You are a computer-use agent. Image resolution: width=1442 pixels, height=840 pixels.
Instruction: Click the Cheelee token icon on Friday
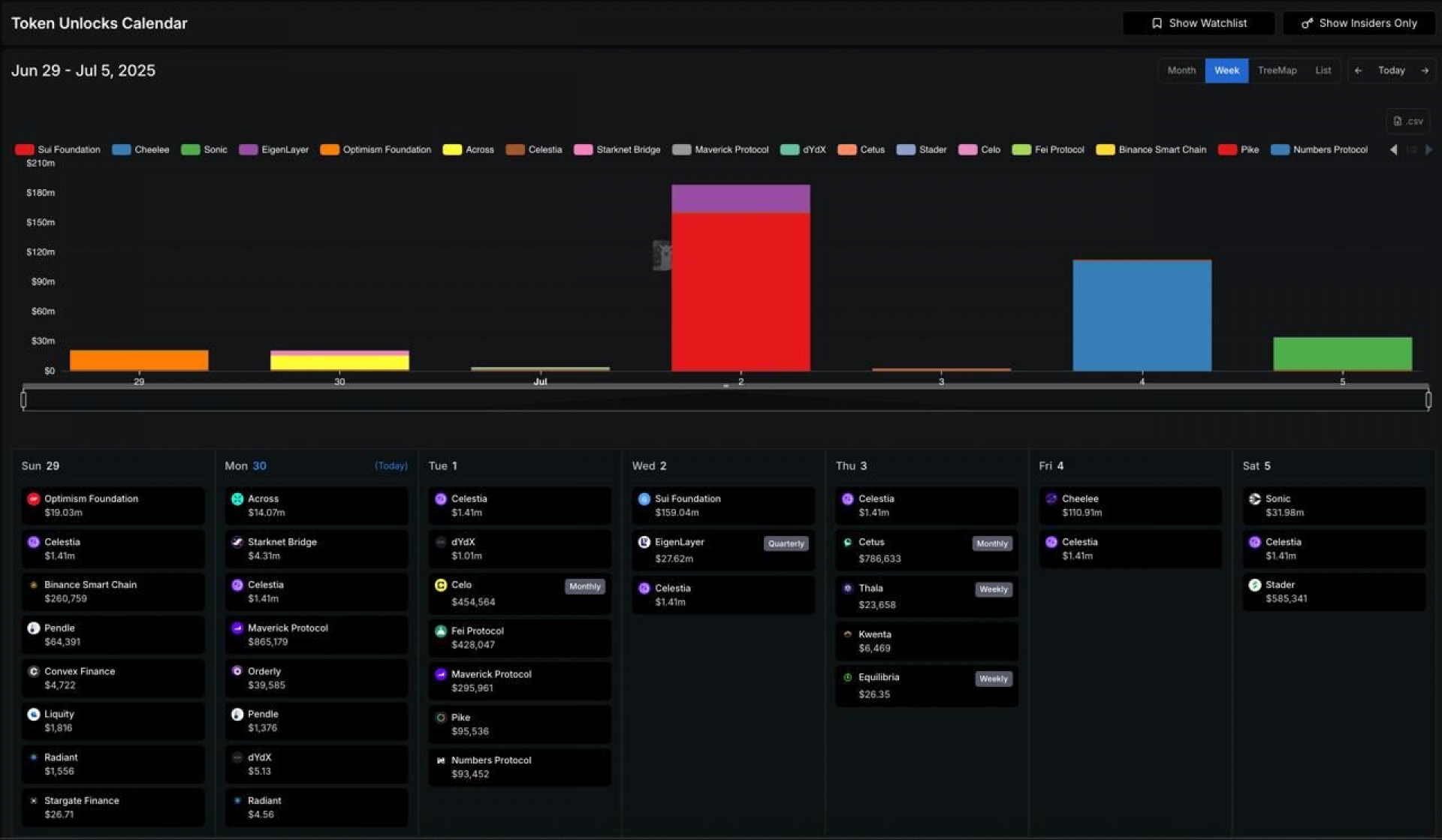tap(1051, 499)
